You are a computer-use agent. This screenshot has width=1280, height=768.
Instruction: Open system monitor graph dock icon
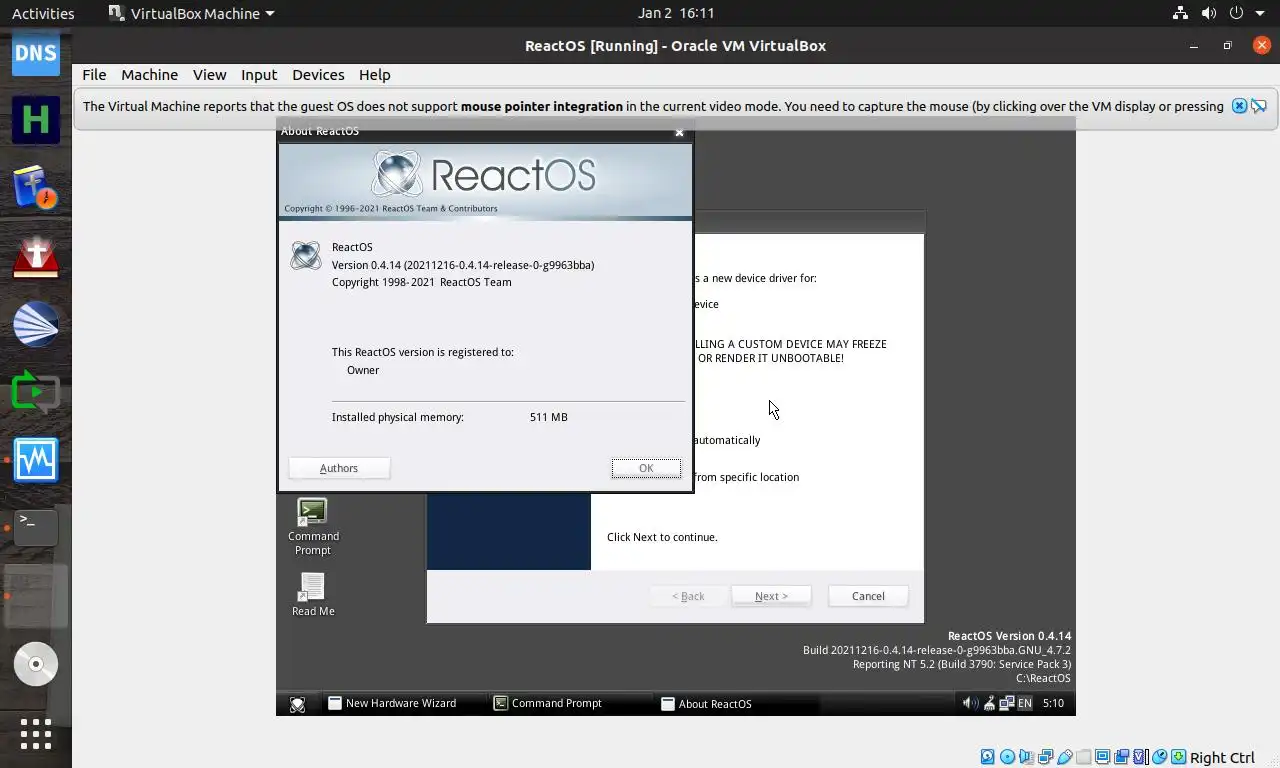(36, 460)
